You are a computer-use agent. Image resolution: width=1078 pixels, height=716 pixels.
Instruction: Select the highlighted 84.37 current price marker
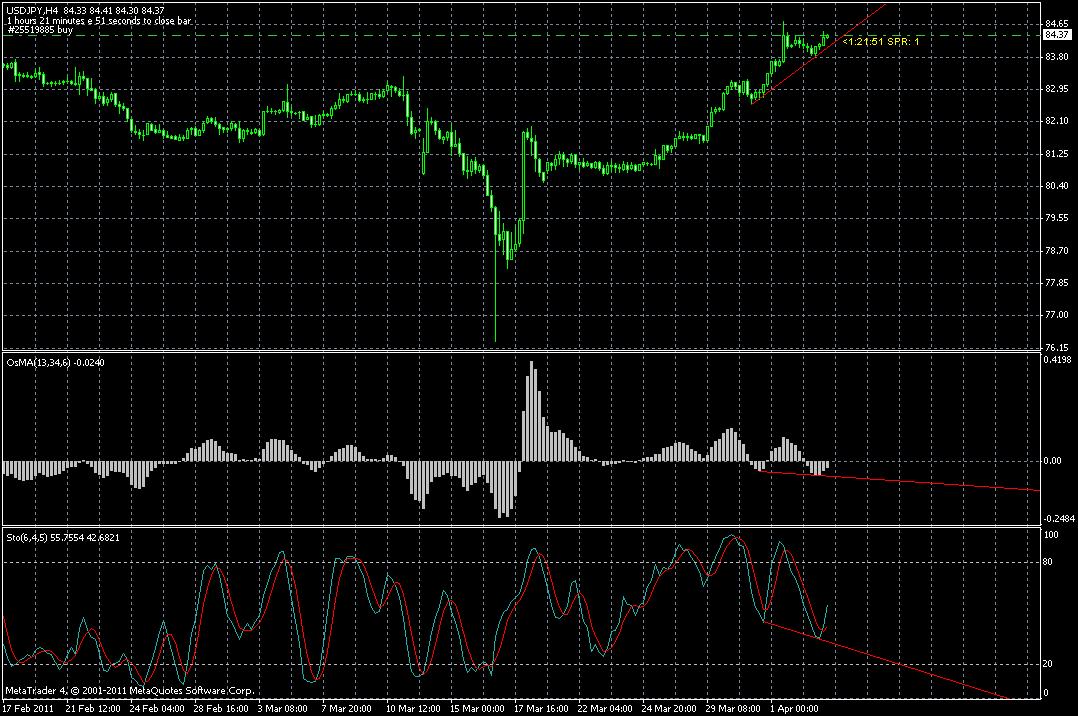coord(1057,35)
